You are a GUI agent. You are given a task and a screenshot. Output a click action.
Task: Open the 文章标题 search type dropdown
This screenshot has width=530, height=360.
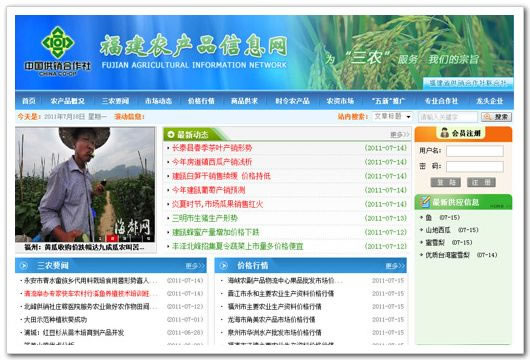[392, 117]
